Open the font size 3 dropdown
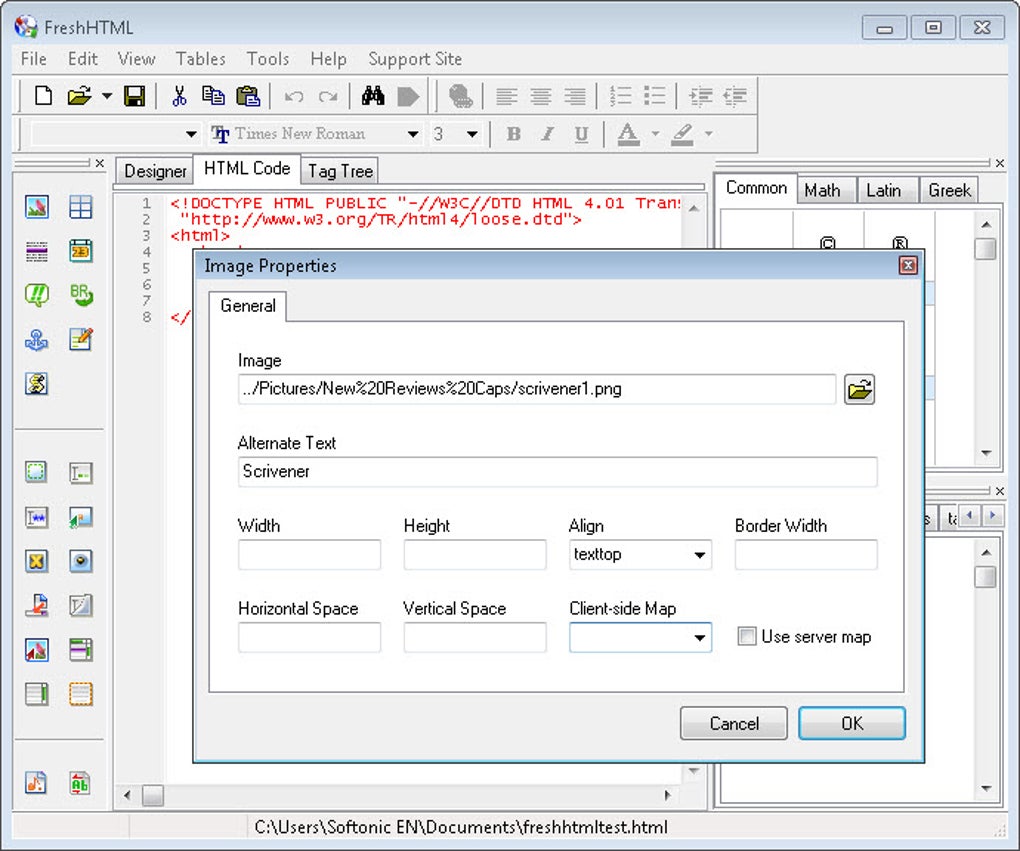Viewport: 1020px width, 851px height. point(472,134)
